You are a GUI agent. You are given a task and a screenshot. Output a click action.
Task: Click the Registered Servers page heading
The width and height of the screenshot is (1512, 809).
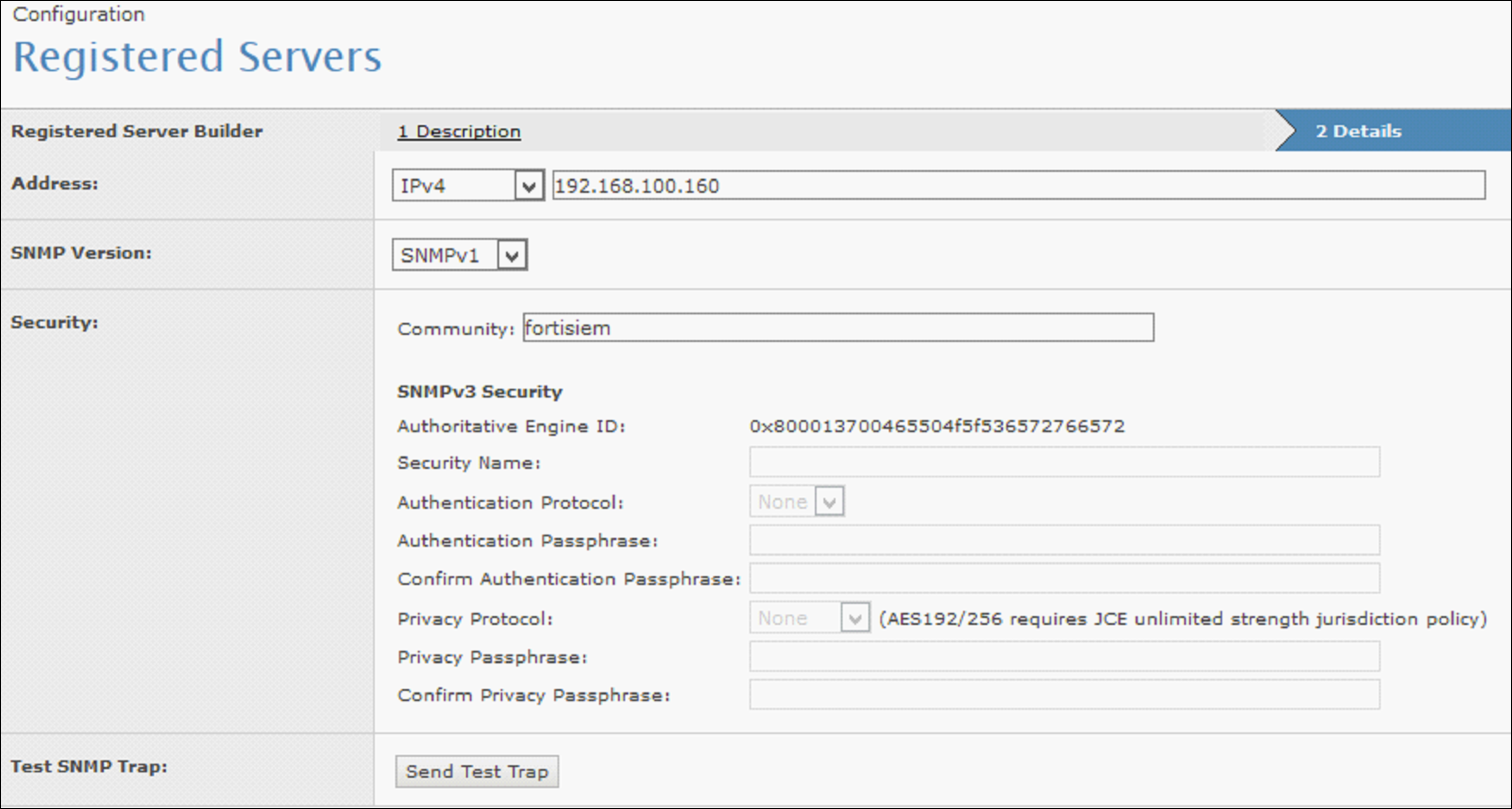[x=198, y=56]
